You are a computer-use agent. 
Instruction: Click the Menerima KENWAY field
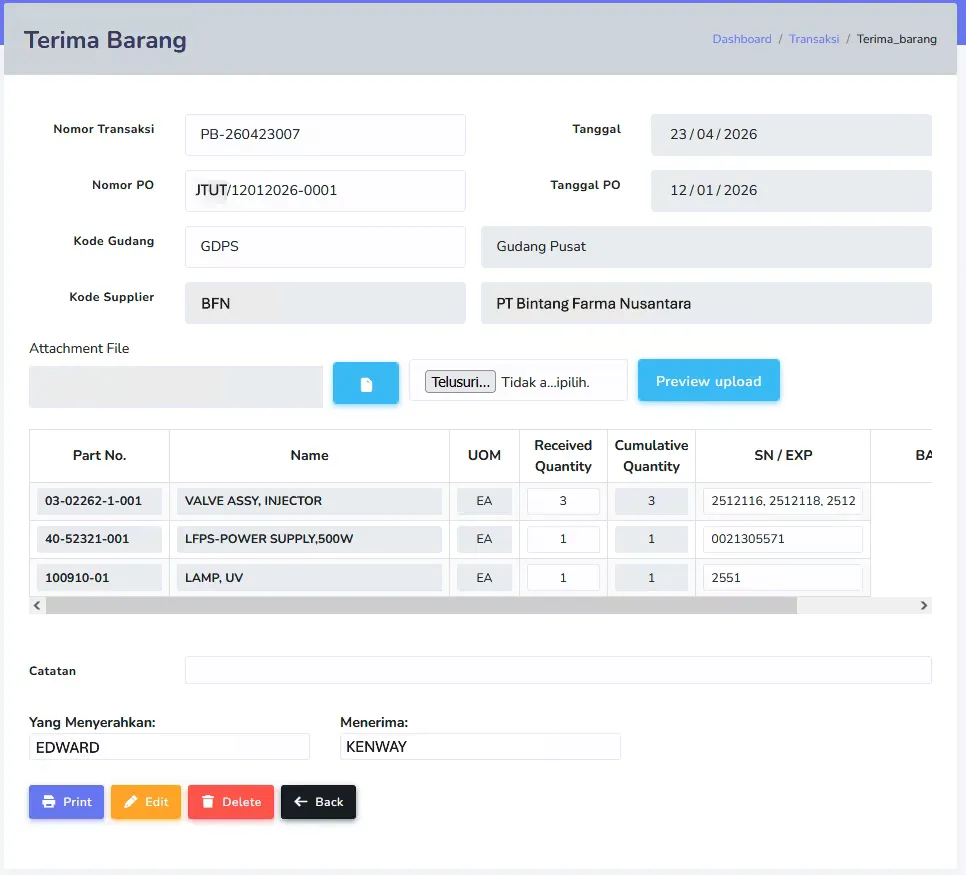tap(481, 747)
